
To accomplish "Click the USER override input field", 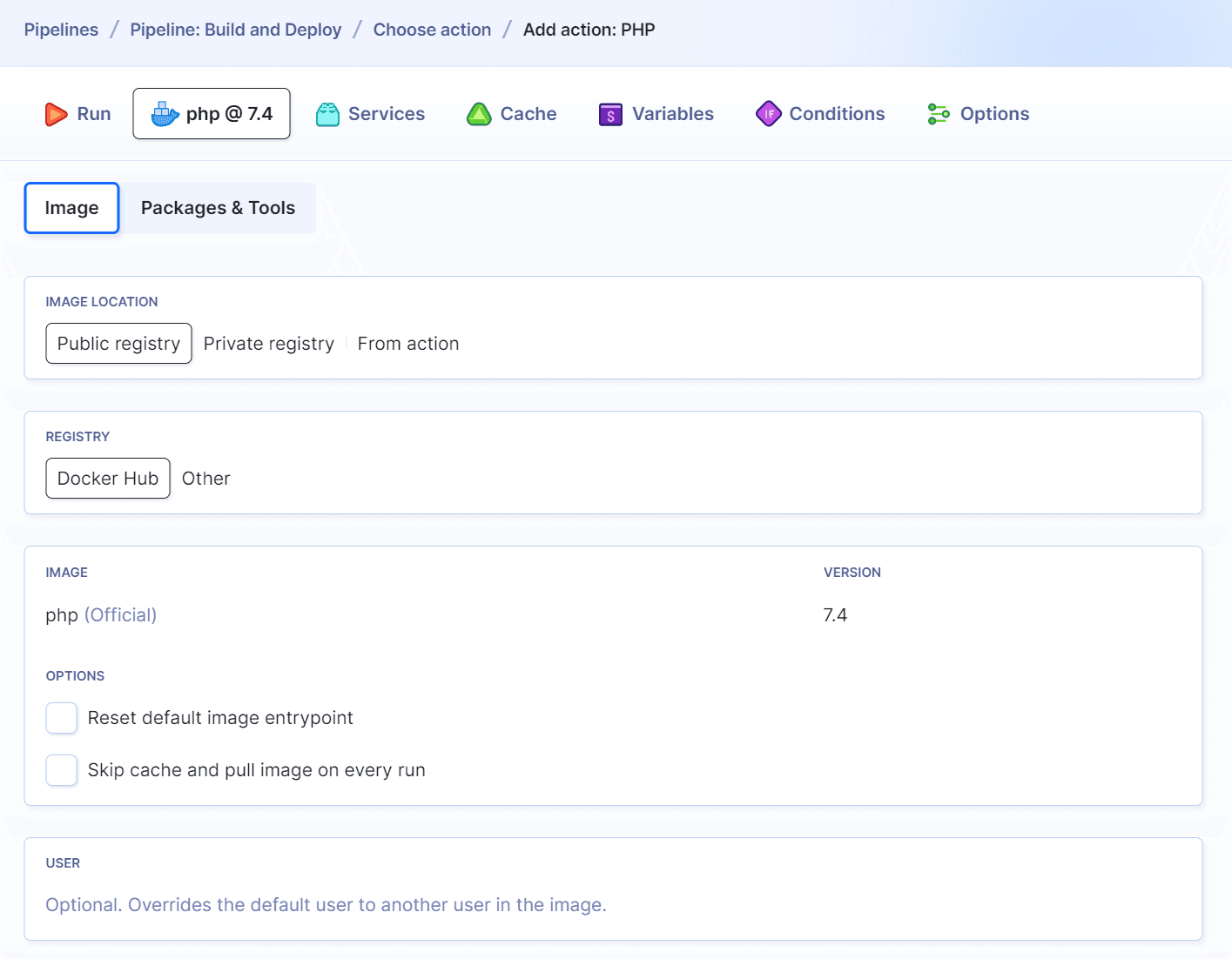I will [326, 904].
